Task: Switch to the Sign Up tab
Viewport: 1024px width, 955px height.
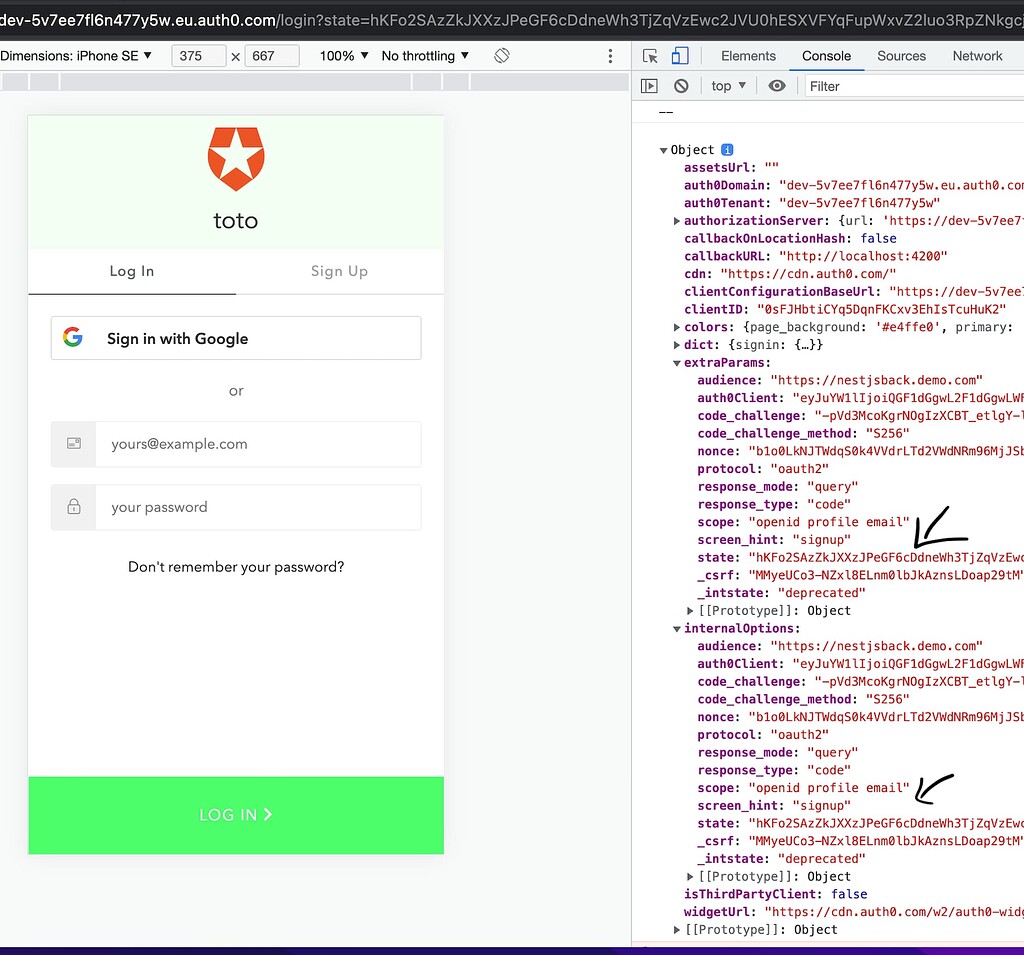Action: click(x=340, y=271)
